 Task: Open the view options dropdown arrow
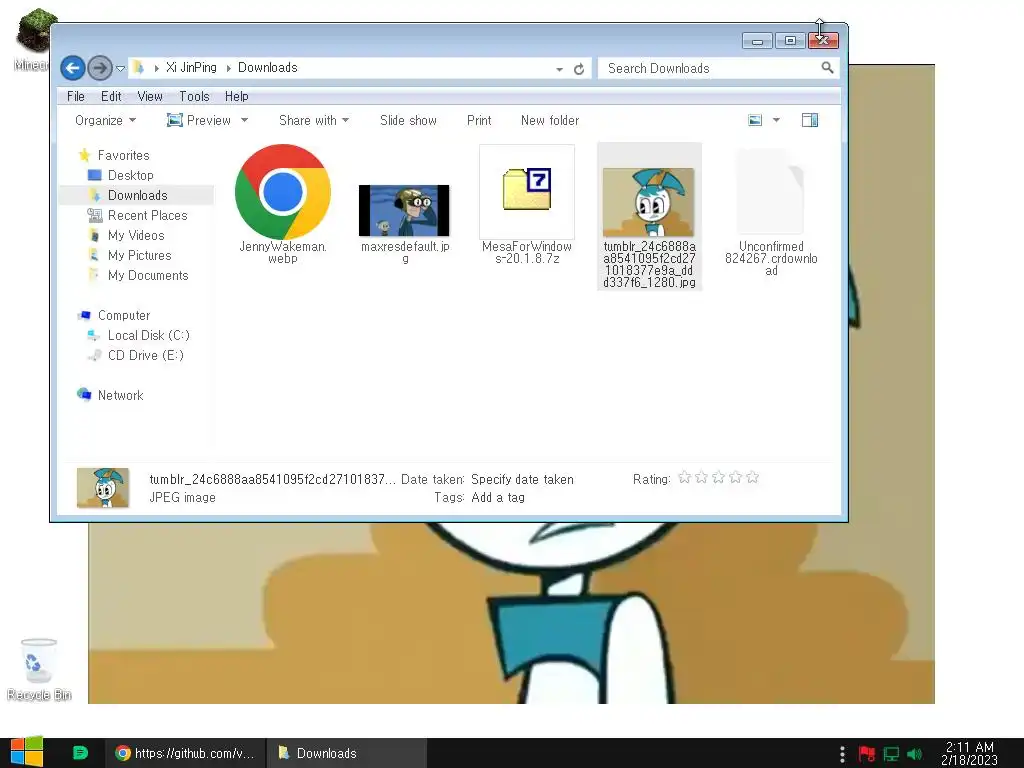pyautogui.click(x=776, y=120)
